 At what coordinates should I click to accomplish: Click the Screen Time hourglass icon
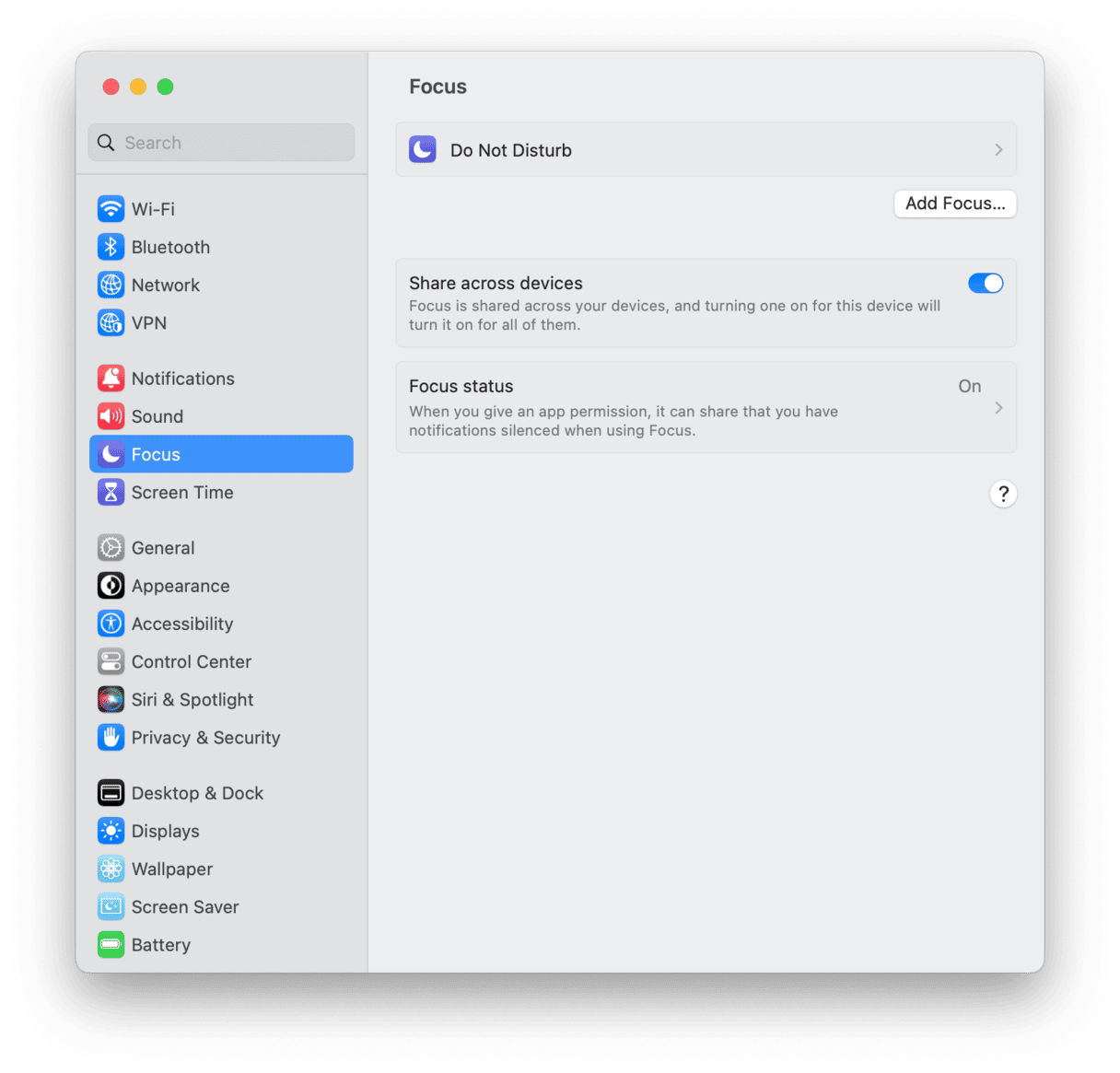point(111,492)
